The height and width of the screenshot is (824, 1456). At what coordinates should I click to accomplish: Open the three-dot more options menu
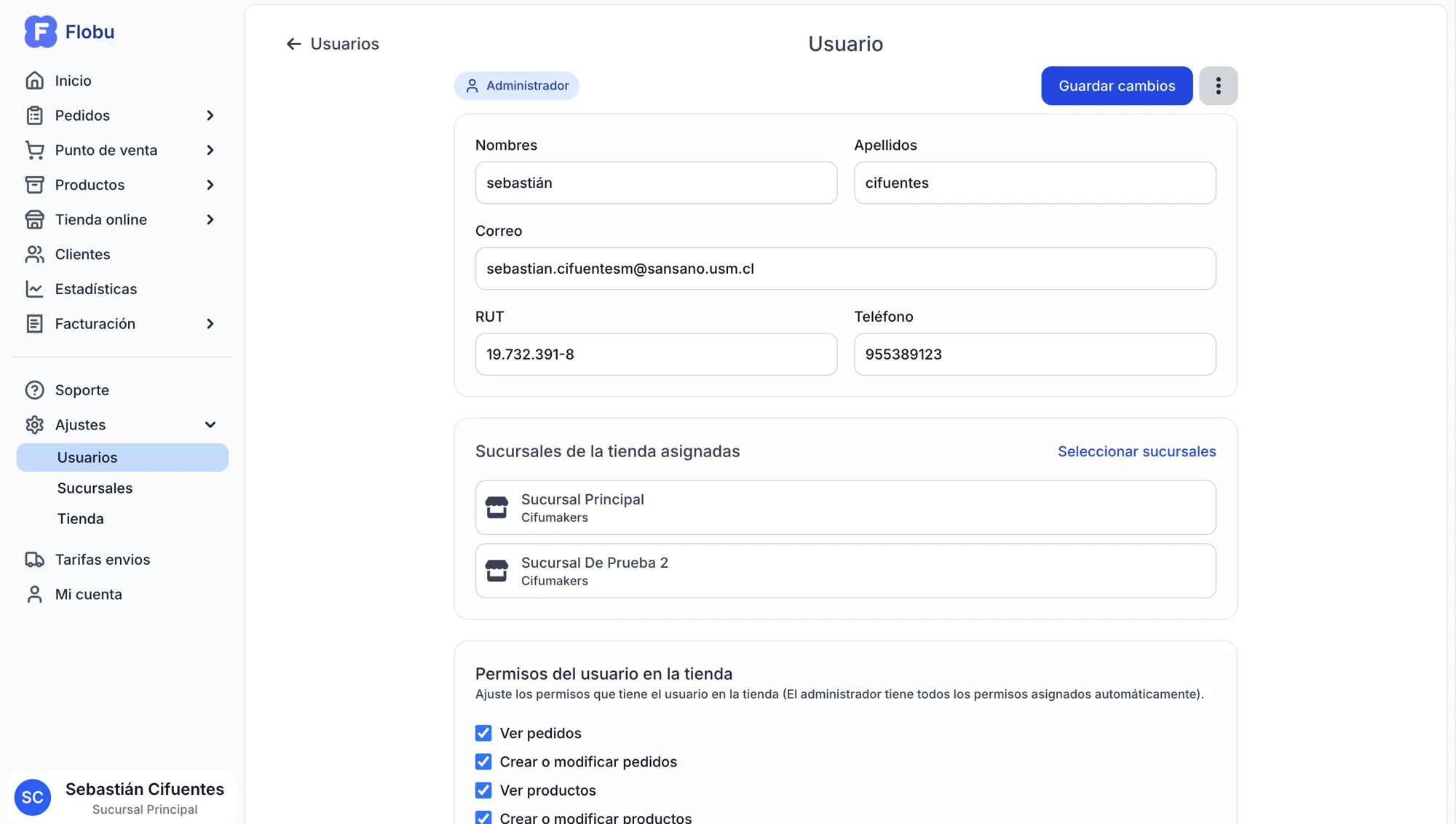point(1218,86)
